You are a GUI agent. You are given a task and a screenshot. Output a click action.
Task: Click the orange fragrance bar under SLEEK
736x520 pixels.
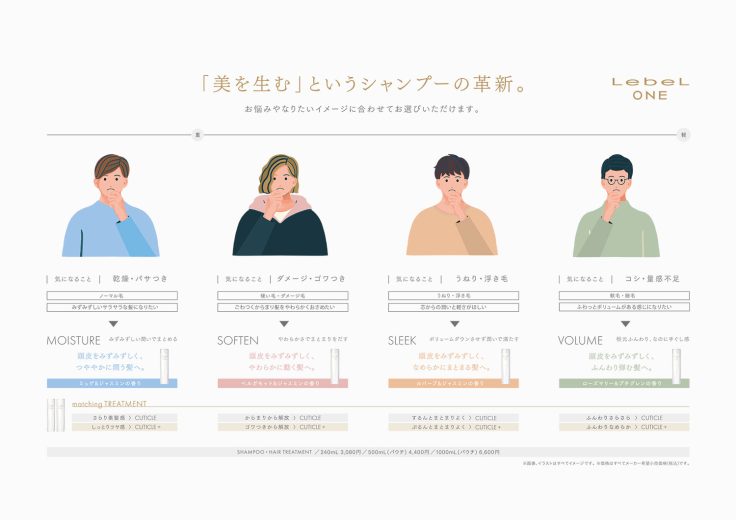453,383
